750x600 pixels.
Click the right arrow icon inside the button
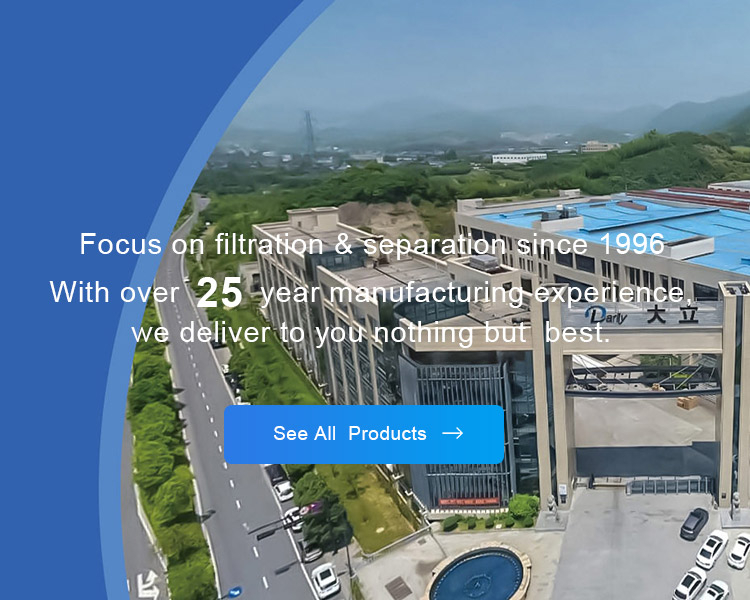click(x=452, y=433)
